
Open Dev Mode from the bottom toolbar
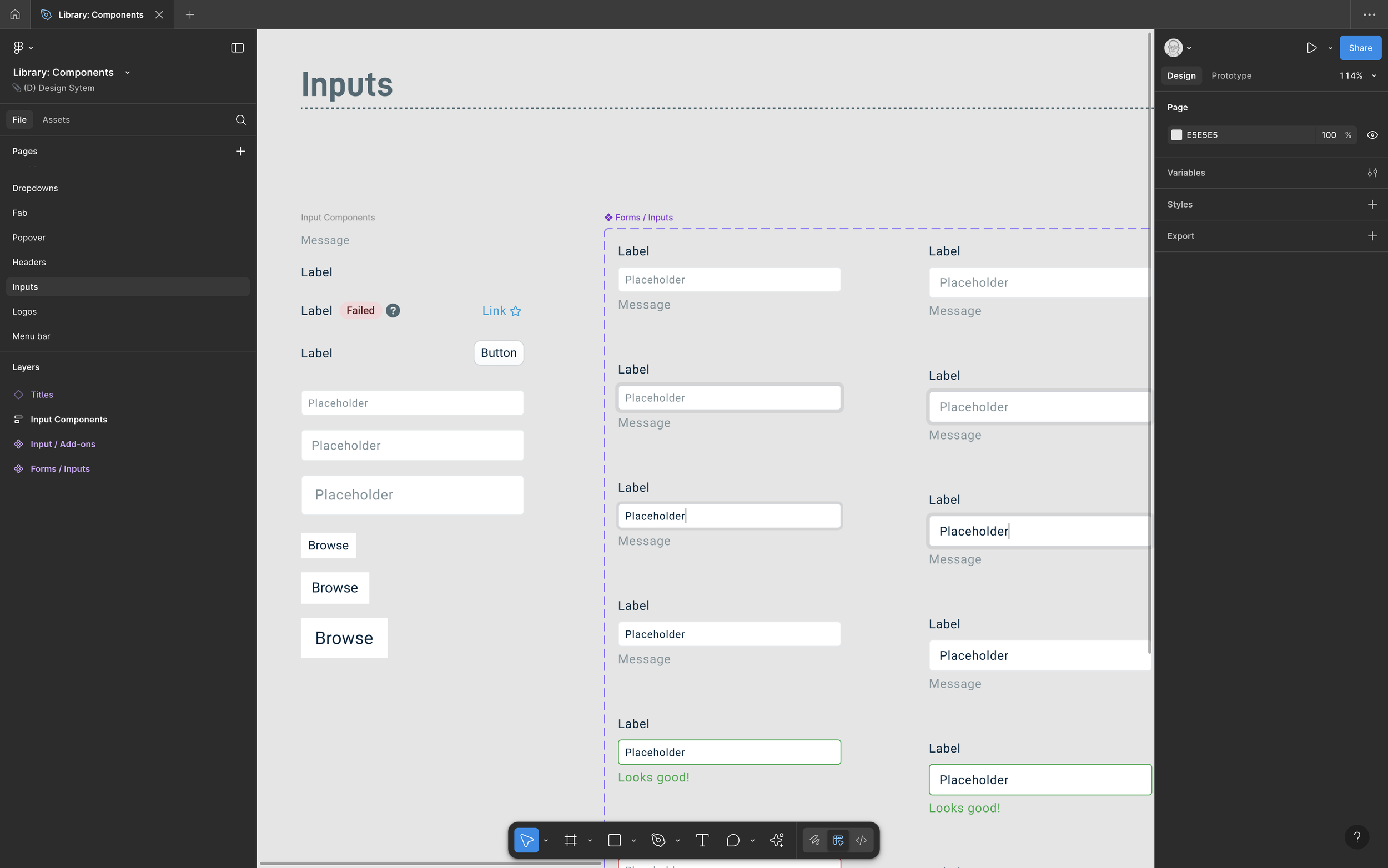coord(861,840)
